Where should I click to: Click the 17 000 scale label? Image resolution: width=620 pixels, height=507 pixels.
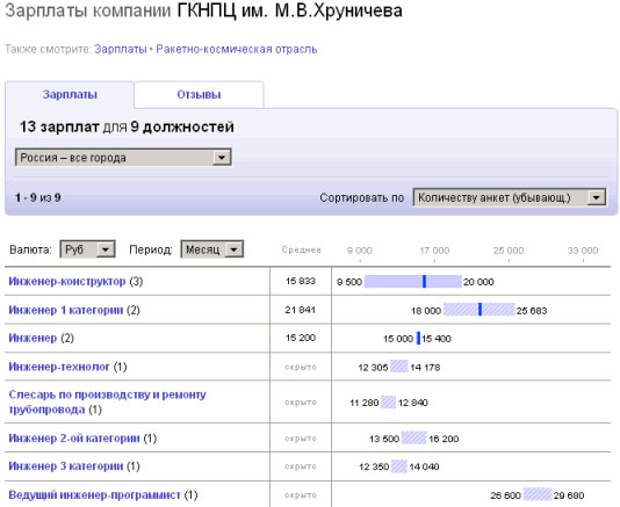(435, 250)
